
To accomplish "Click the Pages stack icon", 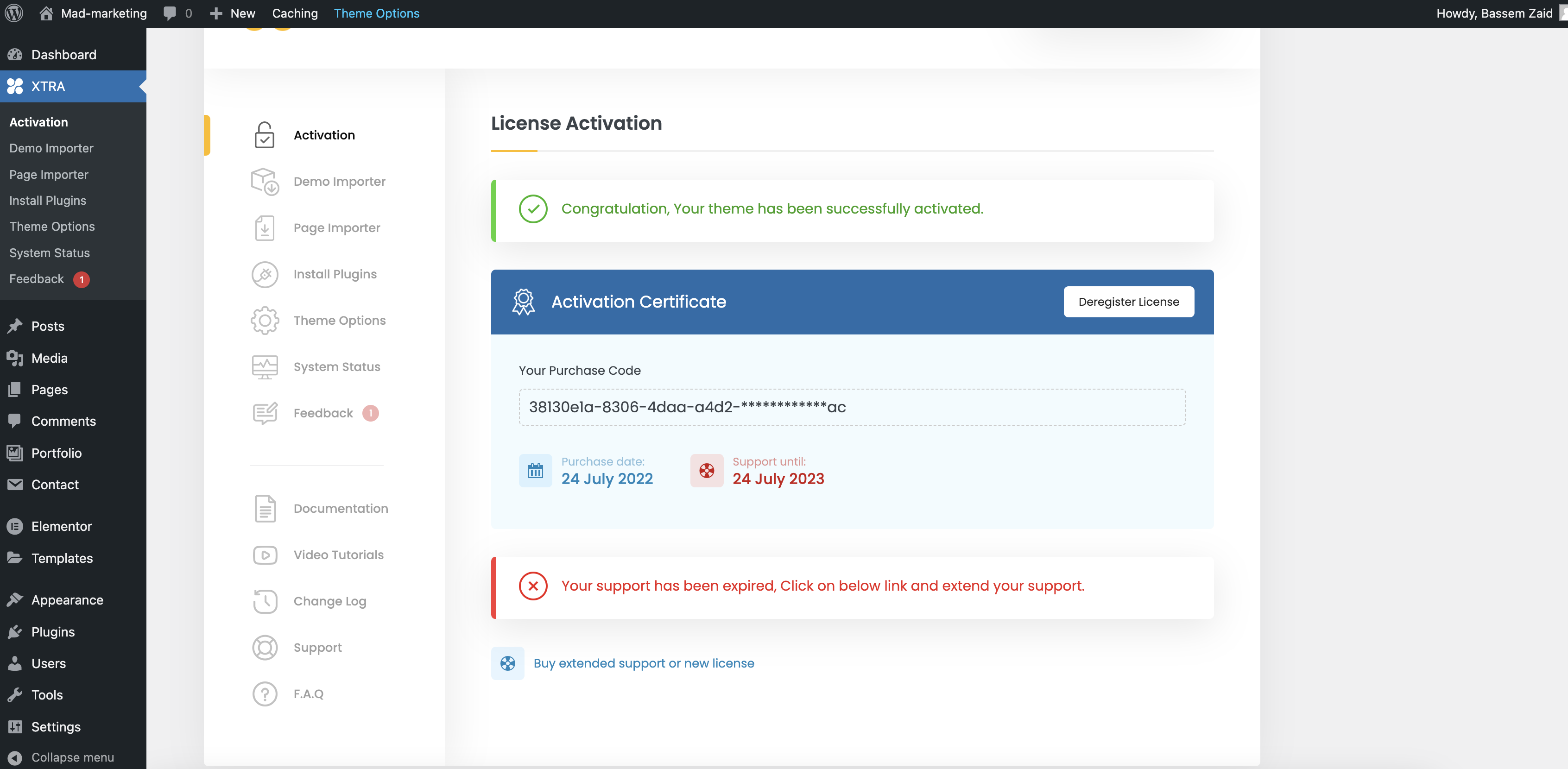I will (x=15, y=390).
